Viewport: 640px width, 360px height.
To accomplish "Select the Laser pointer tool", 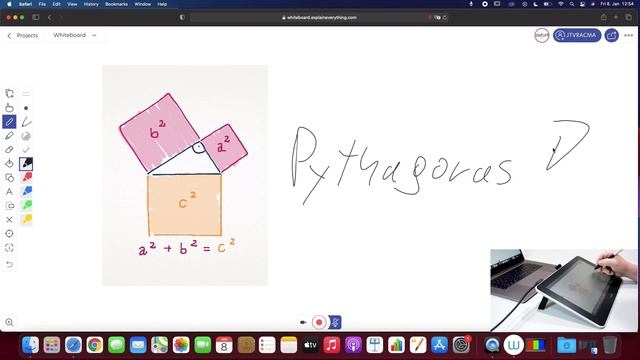I will 9,233.
